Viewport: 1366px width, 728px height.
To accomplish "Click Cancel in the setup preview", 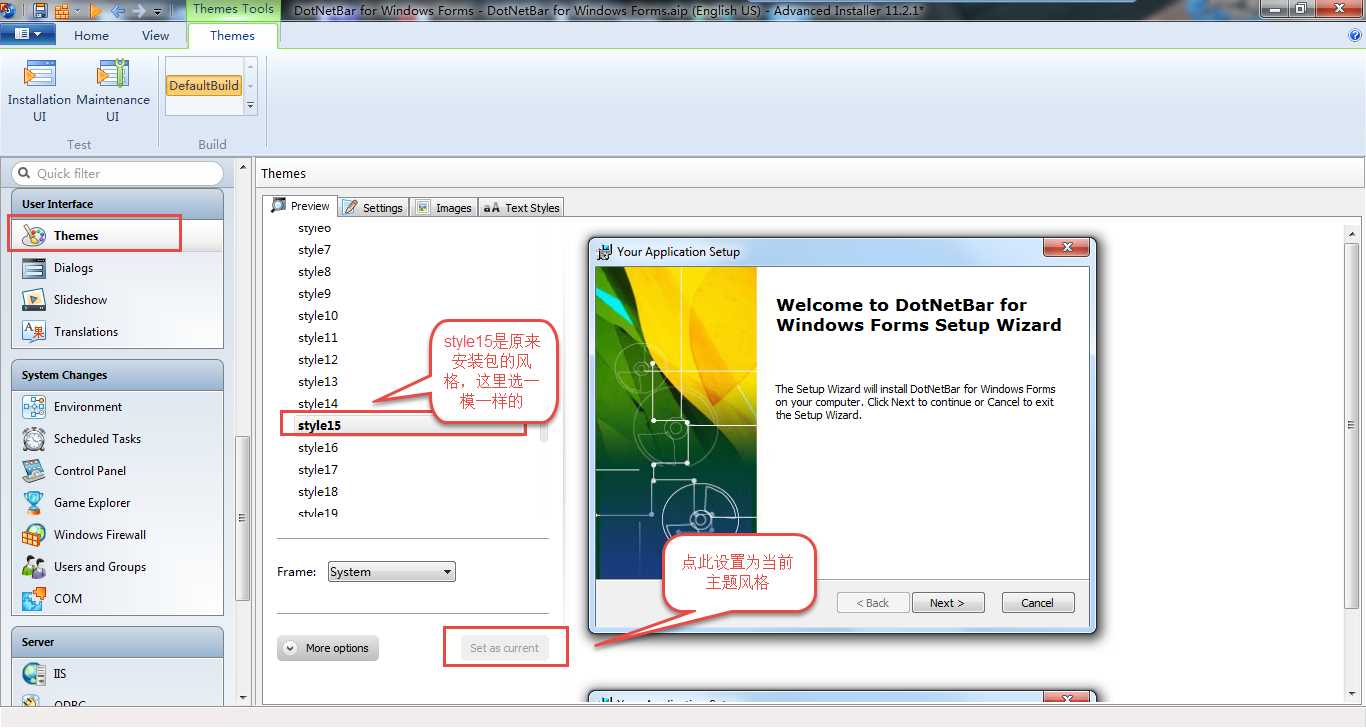I will click(x=1037, y=603).
